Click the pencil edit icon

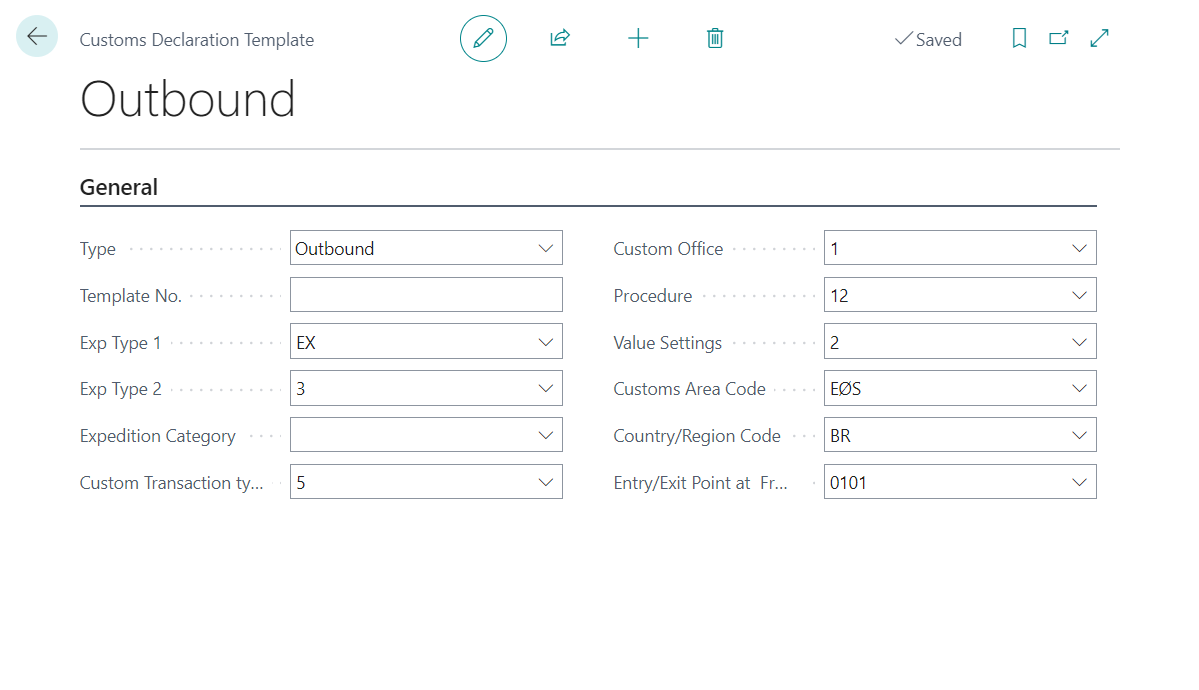pyautogui.click(x=483, y=39)
